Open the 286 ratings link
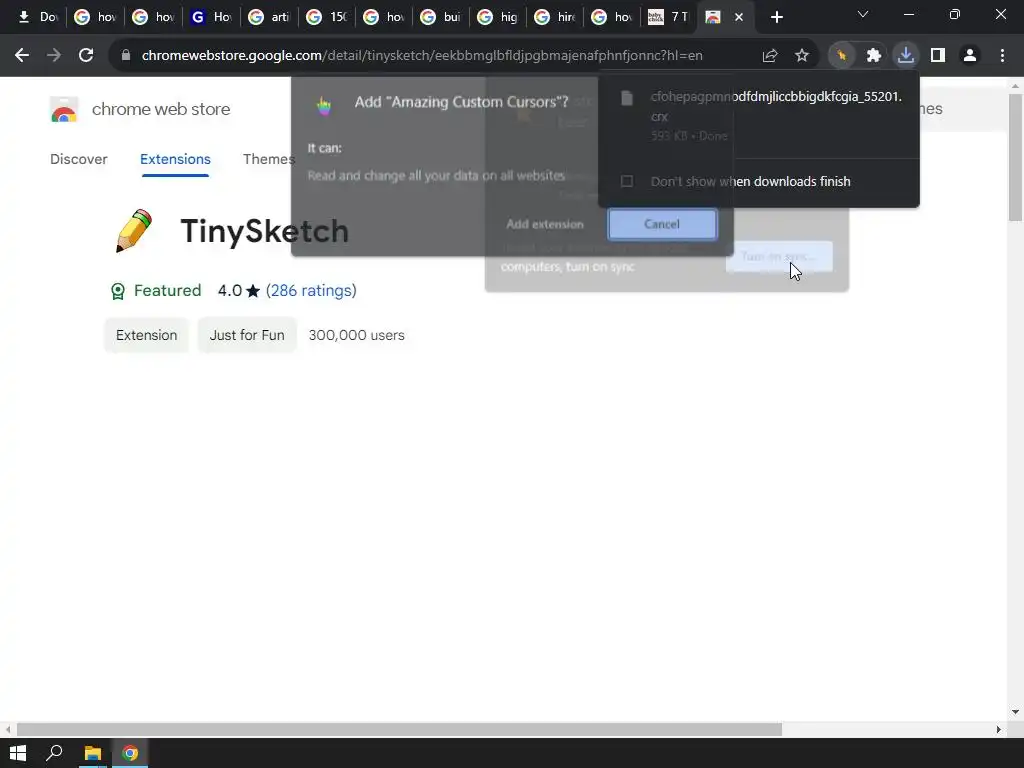1024x768 pixels. [x=311, y=291]
